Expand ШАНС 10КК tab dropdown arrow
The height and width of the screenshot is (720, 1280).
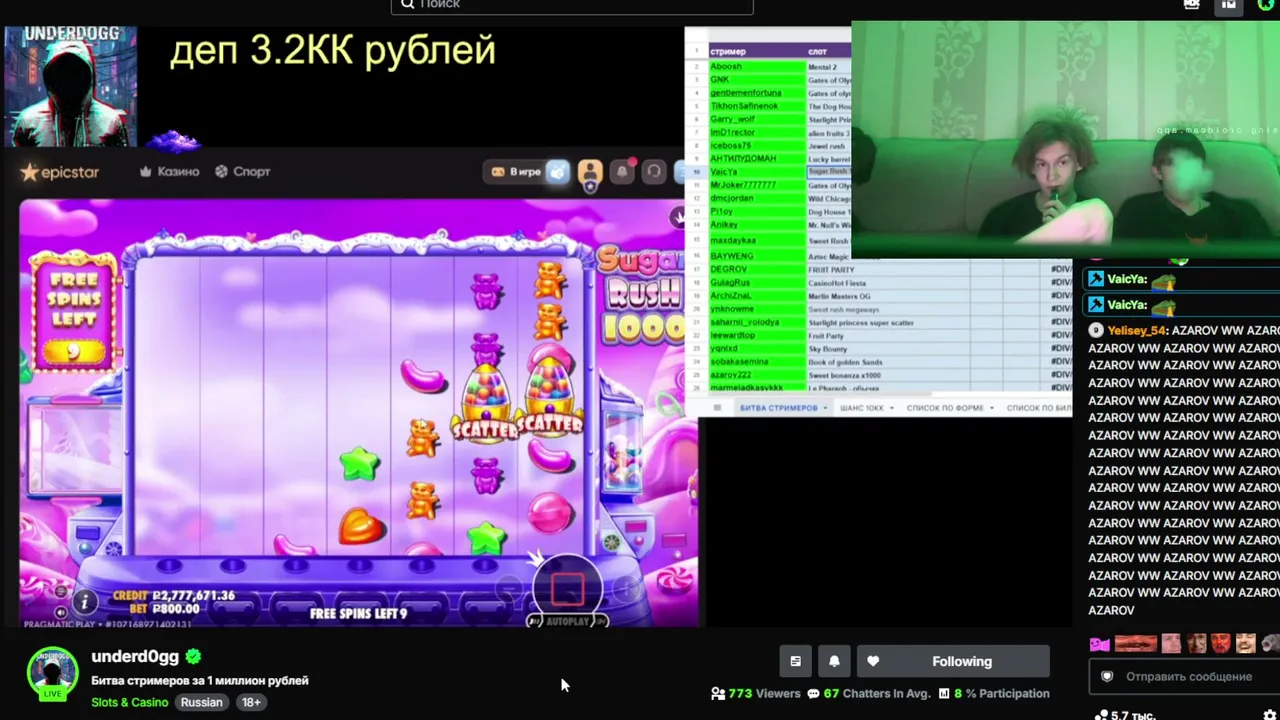[x=891, y=408]
